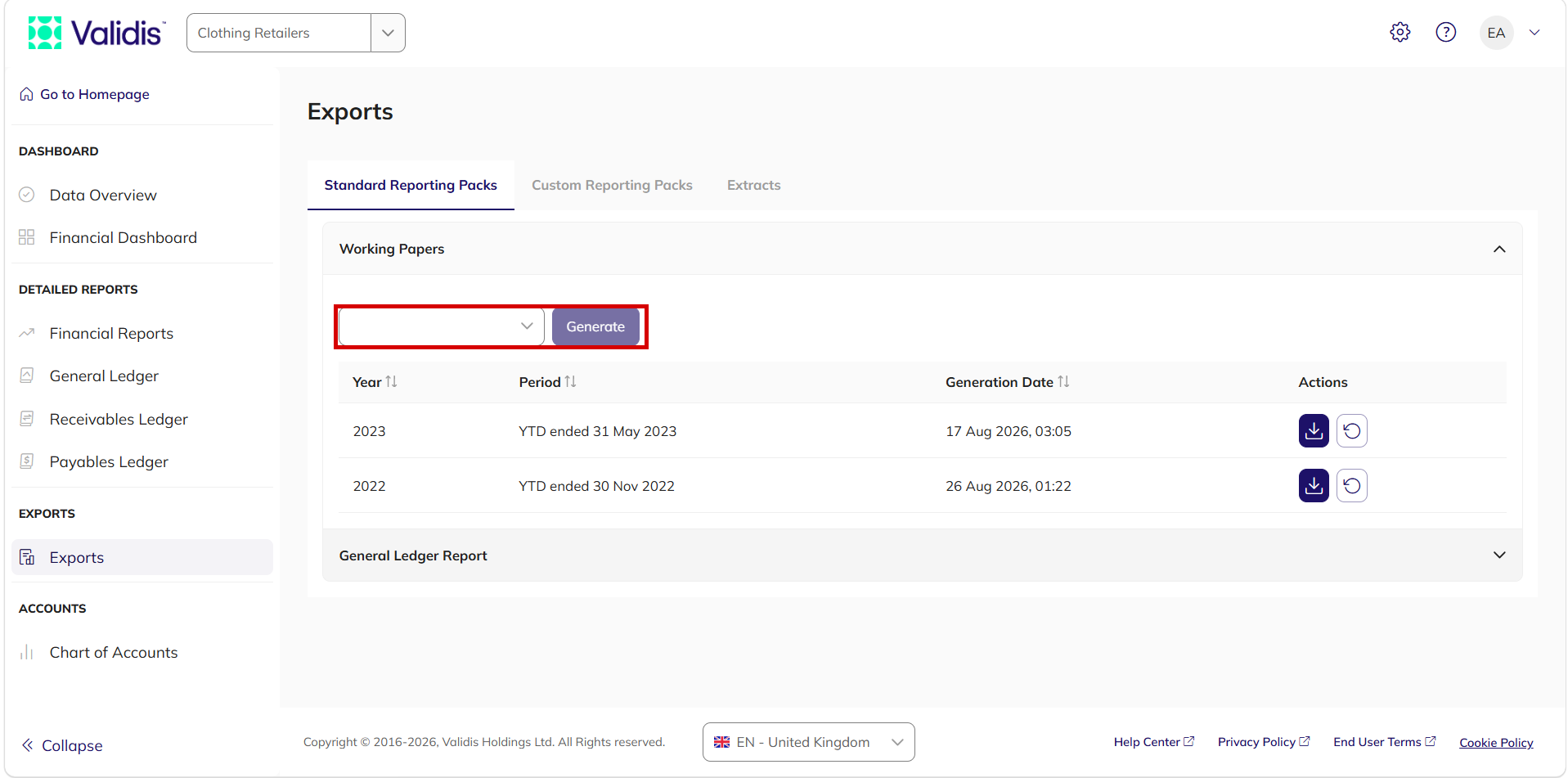Regenerate the 2022 working papers pack
This screenshot has height=778, width=1568.
pyautogui.click(x=1352, y=486)
